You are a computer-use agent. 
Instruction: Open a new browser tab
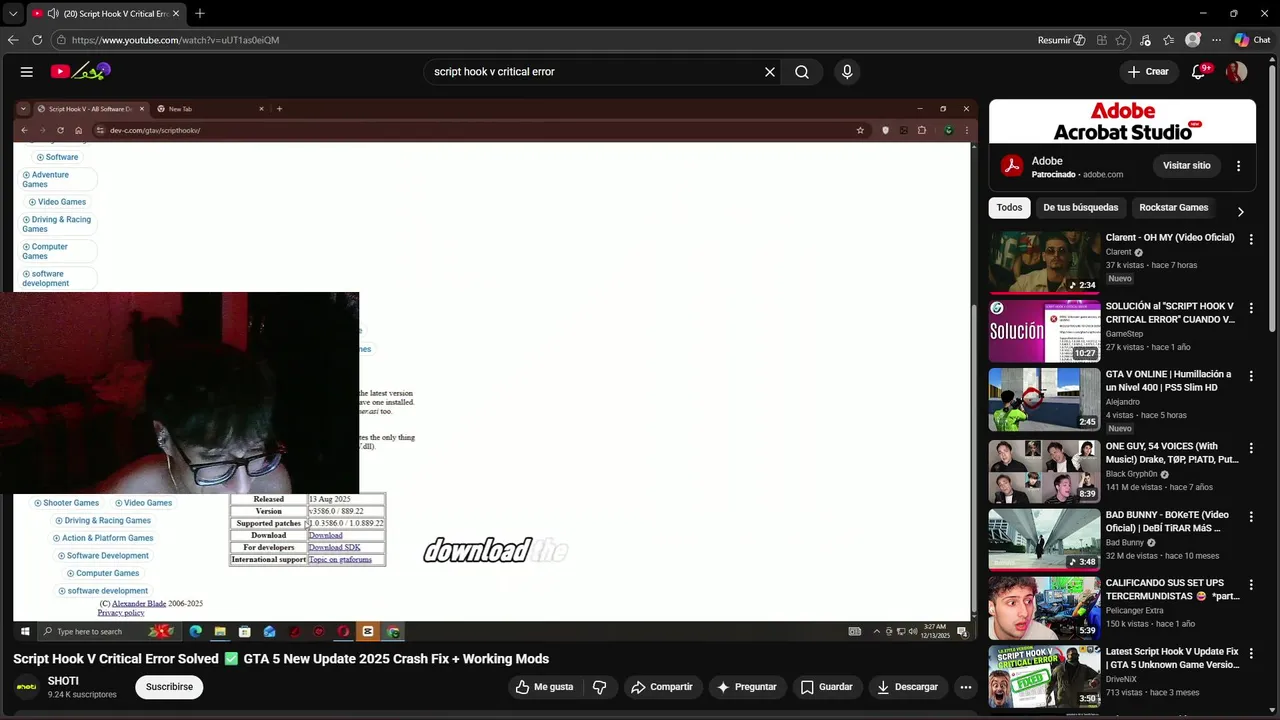[200, 13]
